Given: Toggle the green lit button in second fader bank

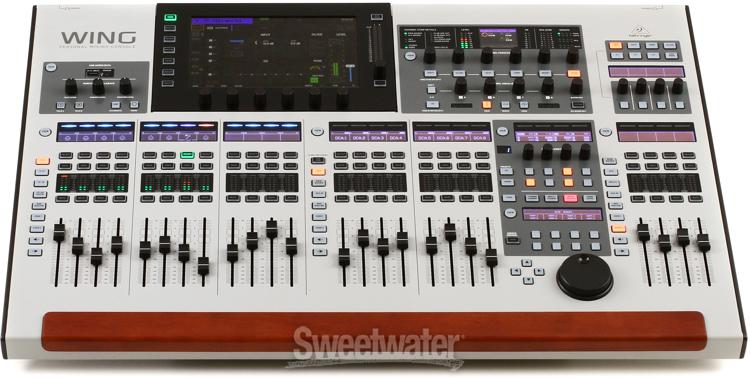Looking at the screenshot, I should click(187, 155).
